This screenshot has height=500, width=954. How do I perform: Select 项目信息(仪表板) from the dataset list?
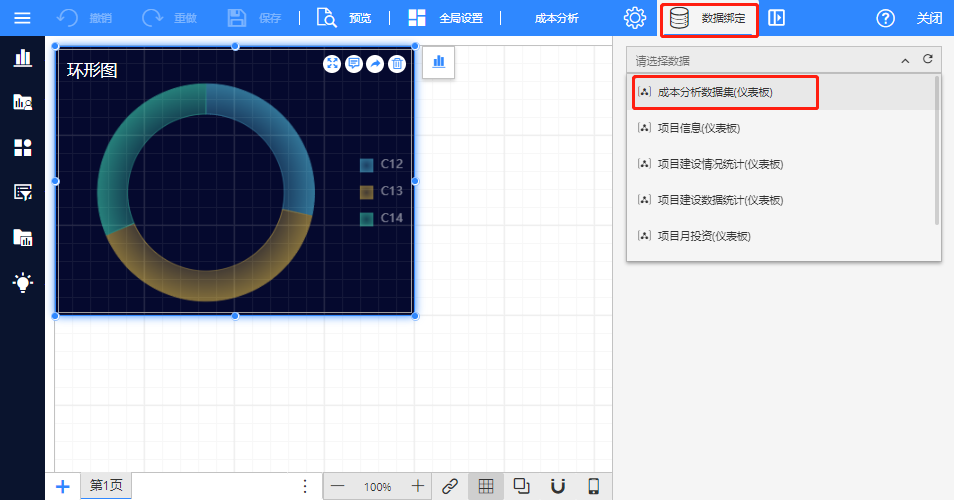tap(699, 128)
